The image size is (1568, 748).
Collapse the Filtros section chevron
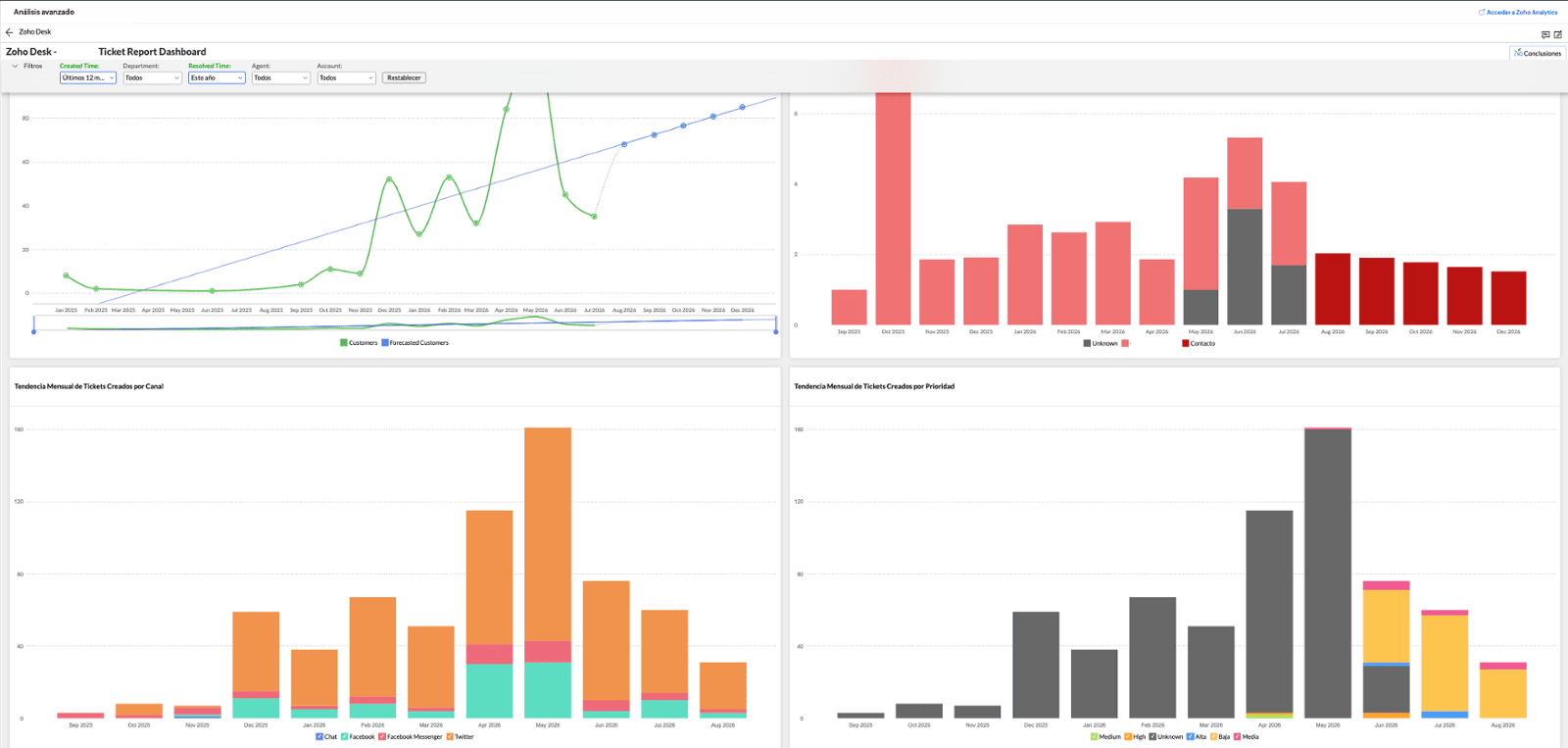point(15,67)
